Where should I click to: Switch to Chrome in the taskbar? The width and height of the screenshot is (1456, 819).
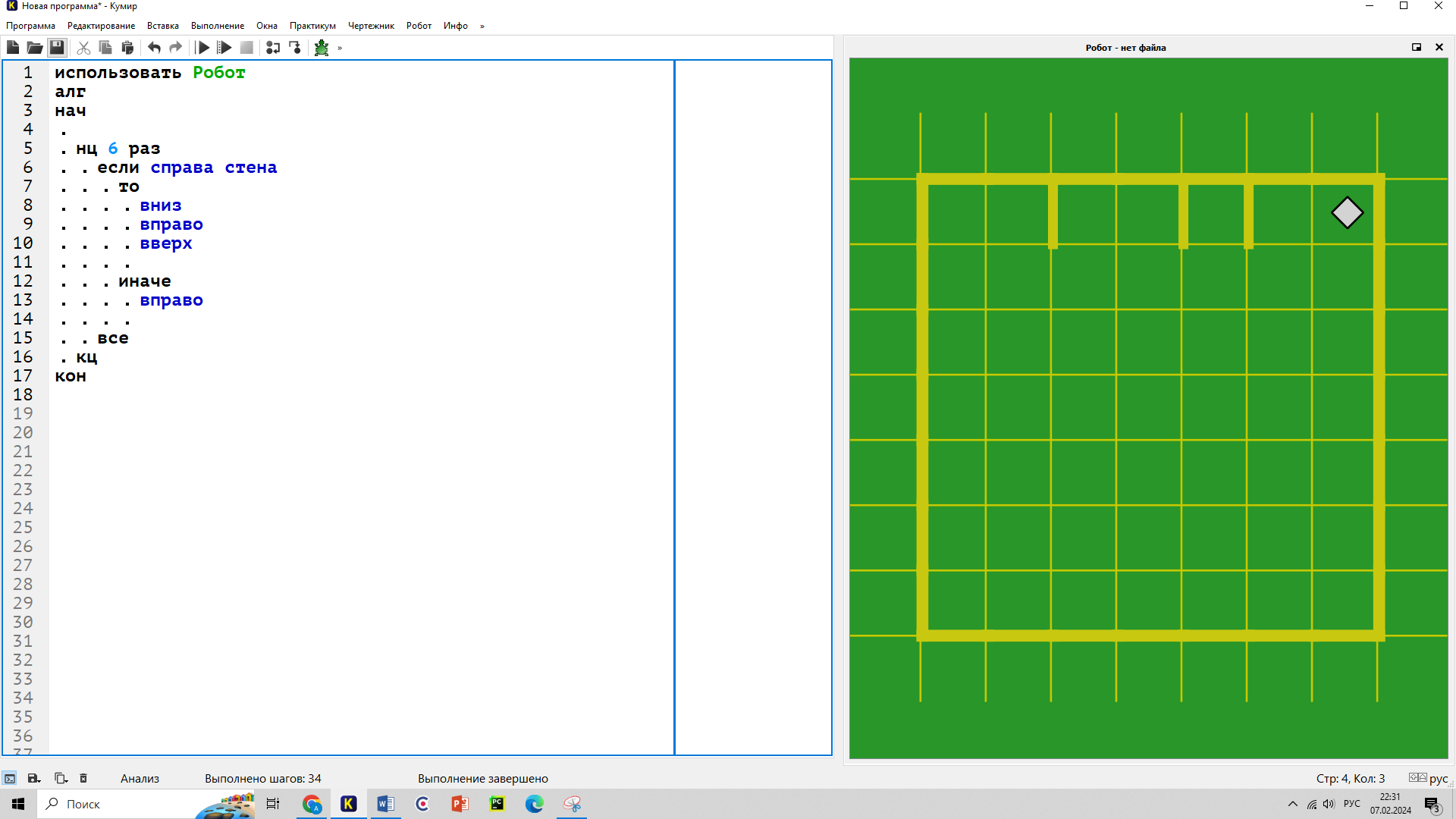click(x=312, y=804)
